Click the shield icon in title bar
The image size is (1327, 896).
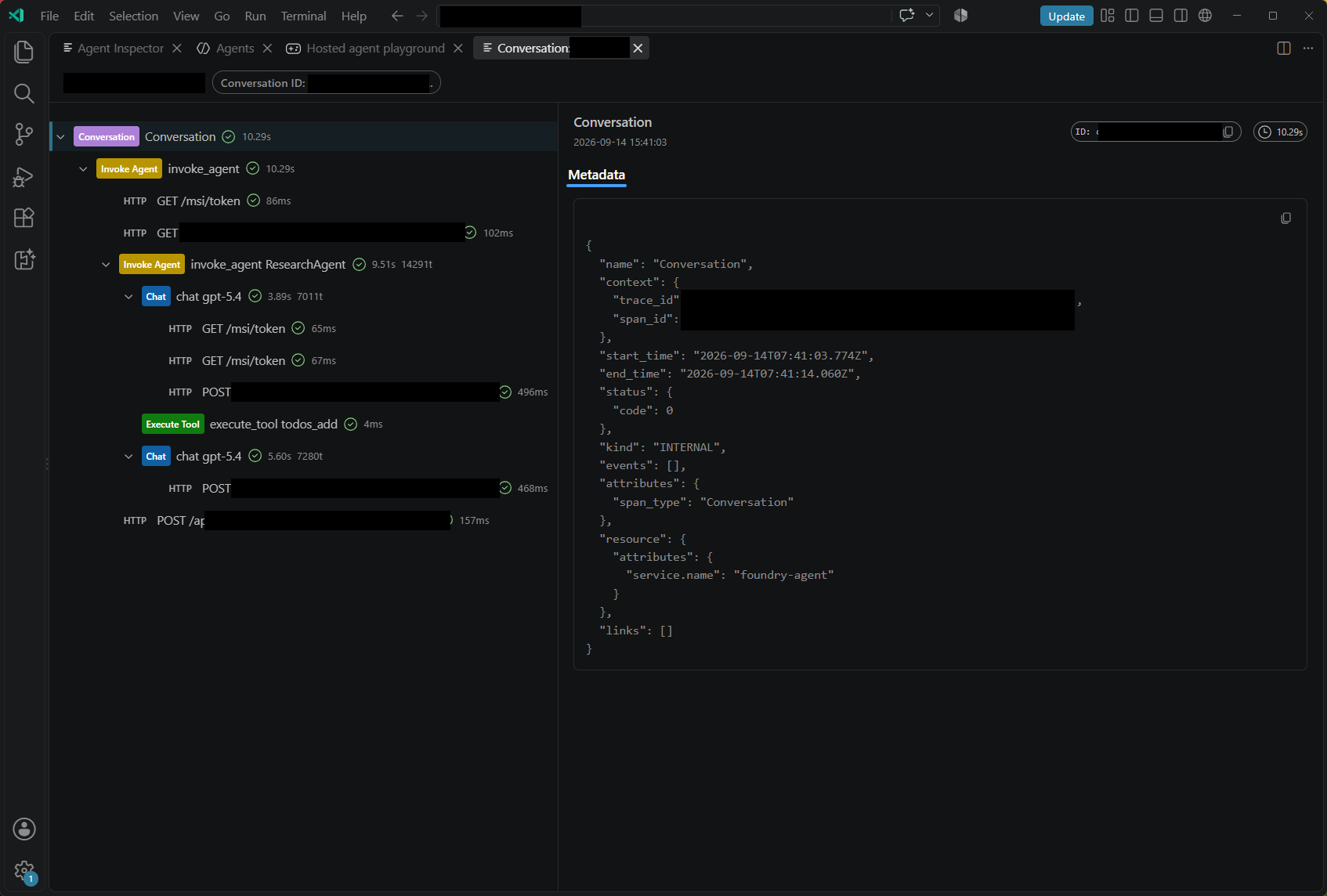tap(961, 16)
